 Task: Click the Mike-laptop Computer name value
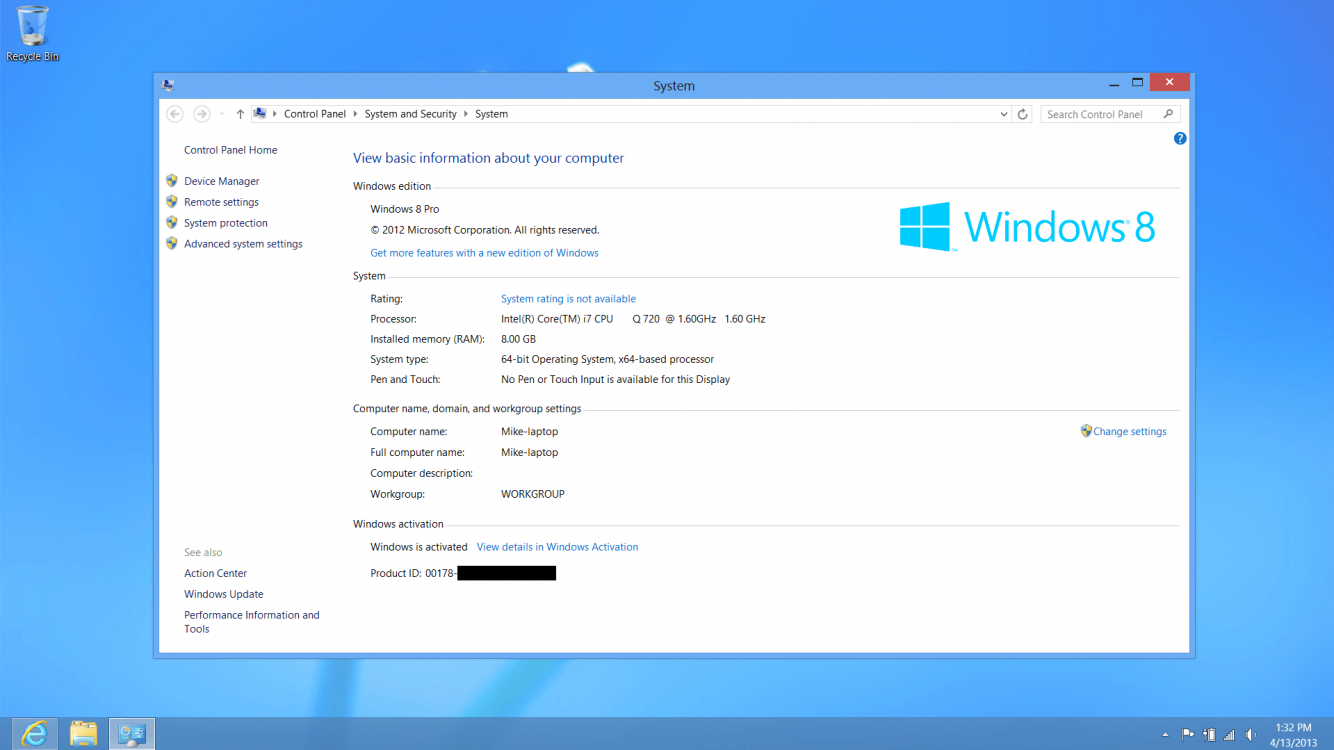pos(529,432)
